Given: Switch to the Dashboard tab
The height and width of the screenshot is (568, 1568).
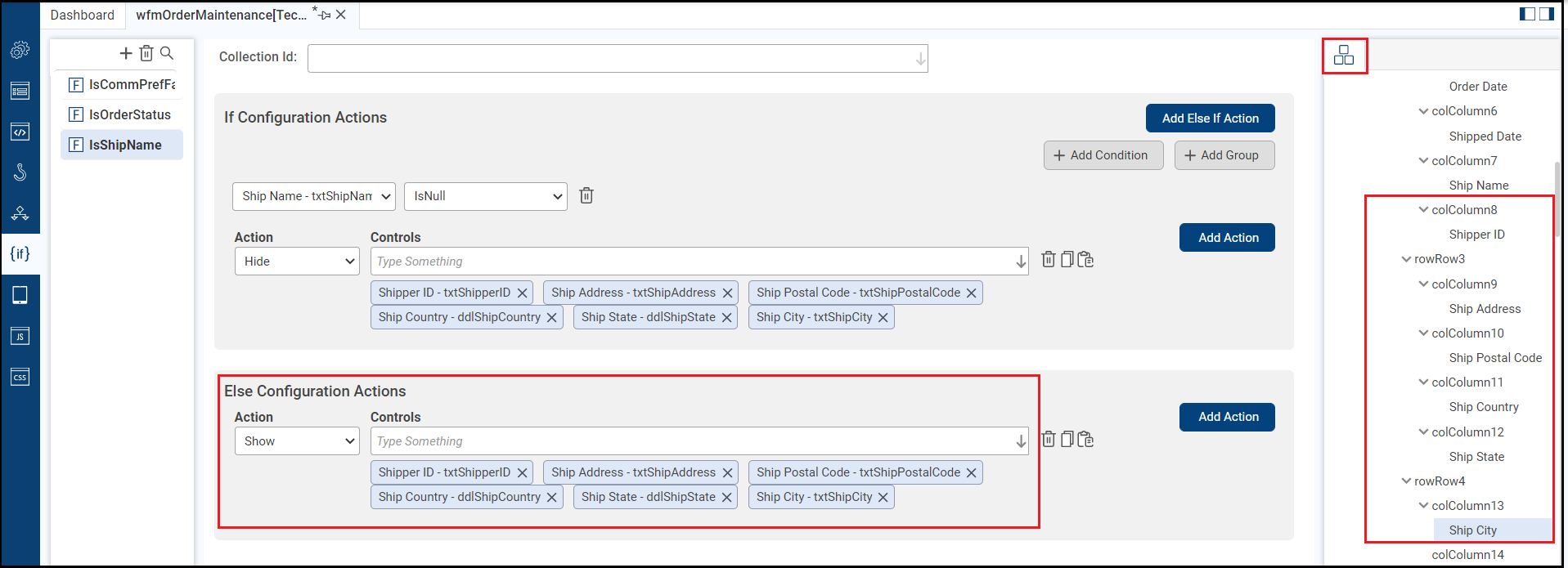Looking at the screenshot, I should (83, 15).
